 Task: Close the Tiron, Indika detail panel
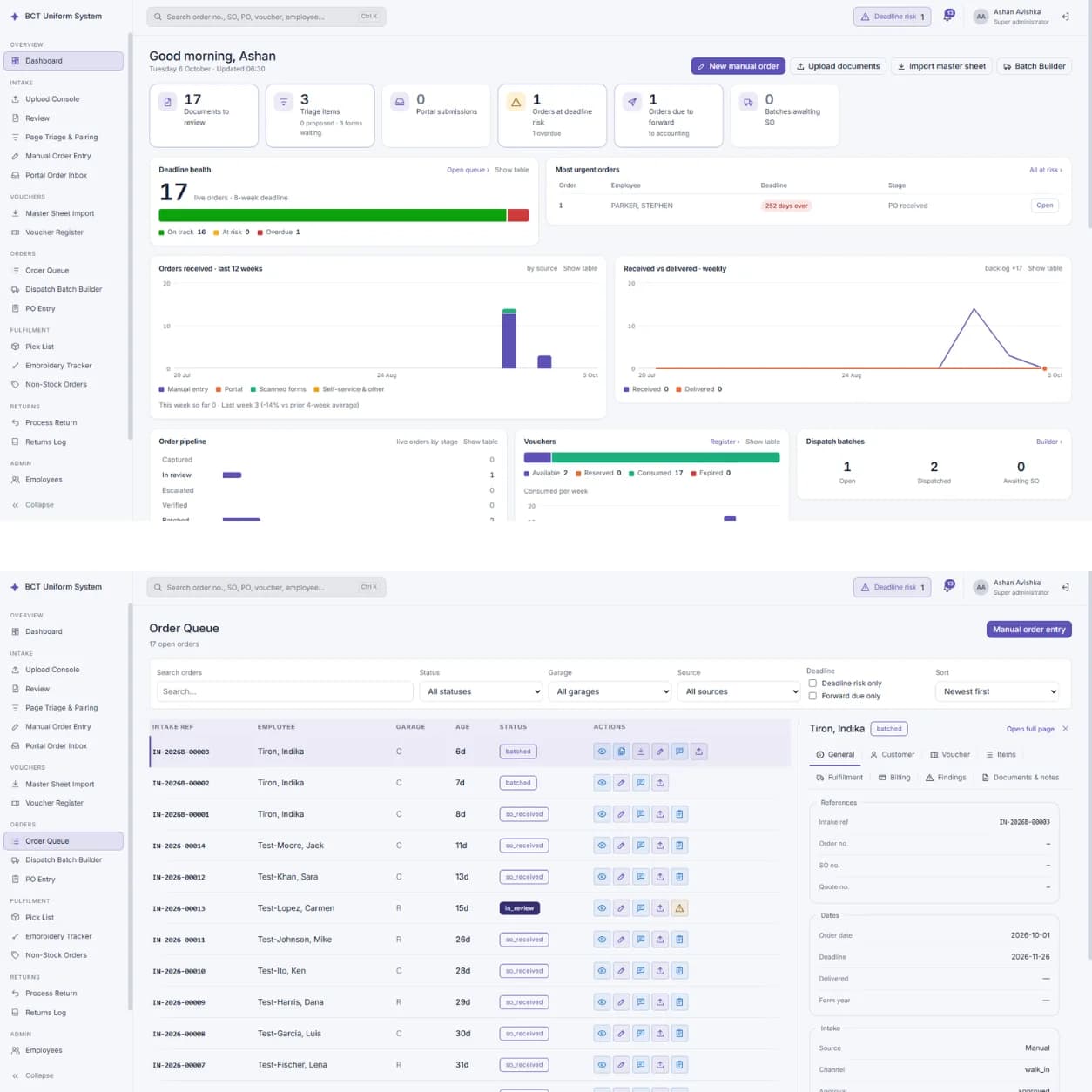tap(1065, 728)
